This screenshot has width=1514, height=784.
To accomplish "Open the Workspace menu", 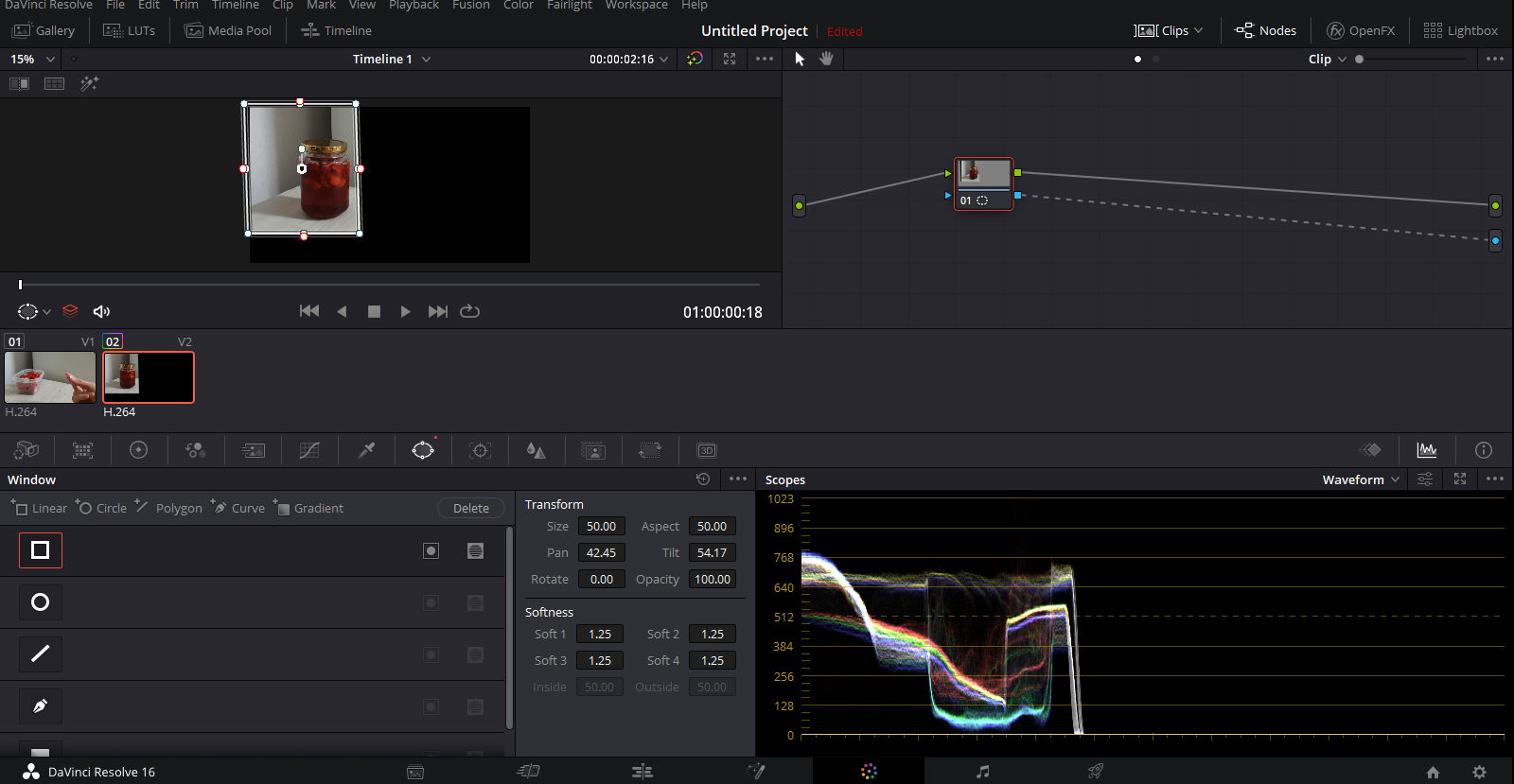I will pyautogui.click(x=636, y=5).
